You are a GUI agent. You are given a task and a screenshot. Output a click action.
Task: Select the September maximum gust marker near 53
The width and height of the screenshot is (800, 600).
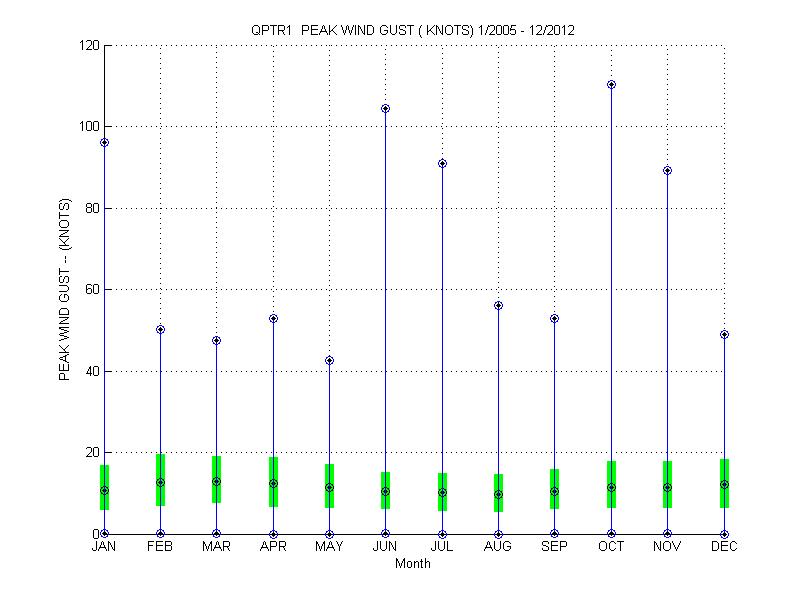click(x=555, y=318)
